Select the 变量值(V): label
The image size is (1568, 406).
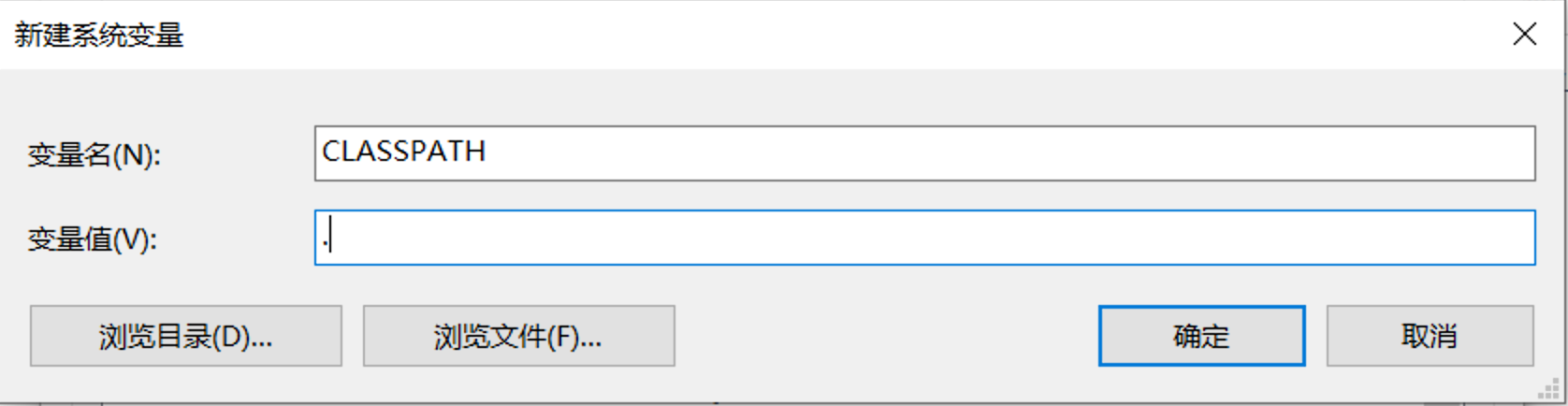point(92,239)
